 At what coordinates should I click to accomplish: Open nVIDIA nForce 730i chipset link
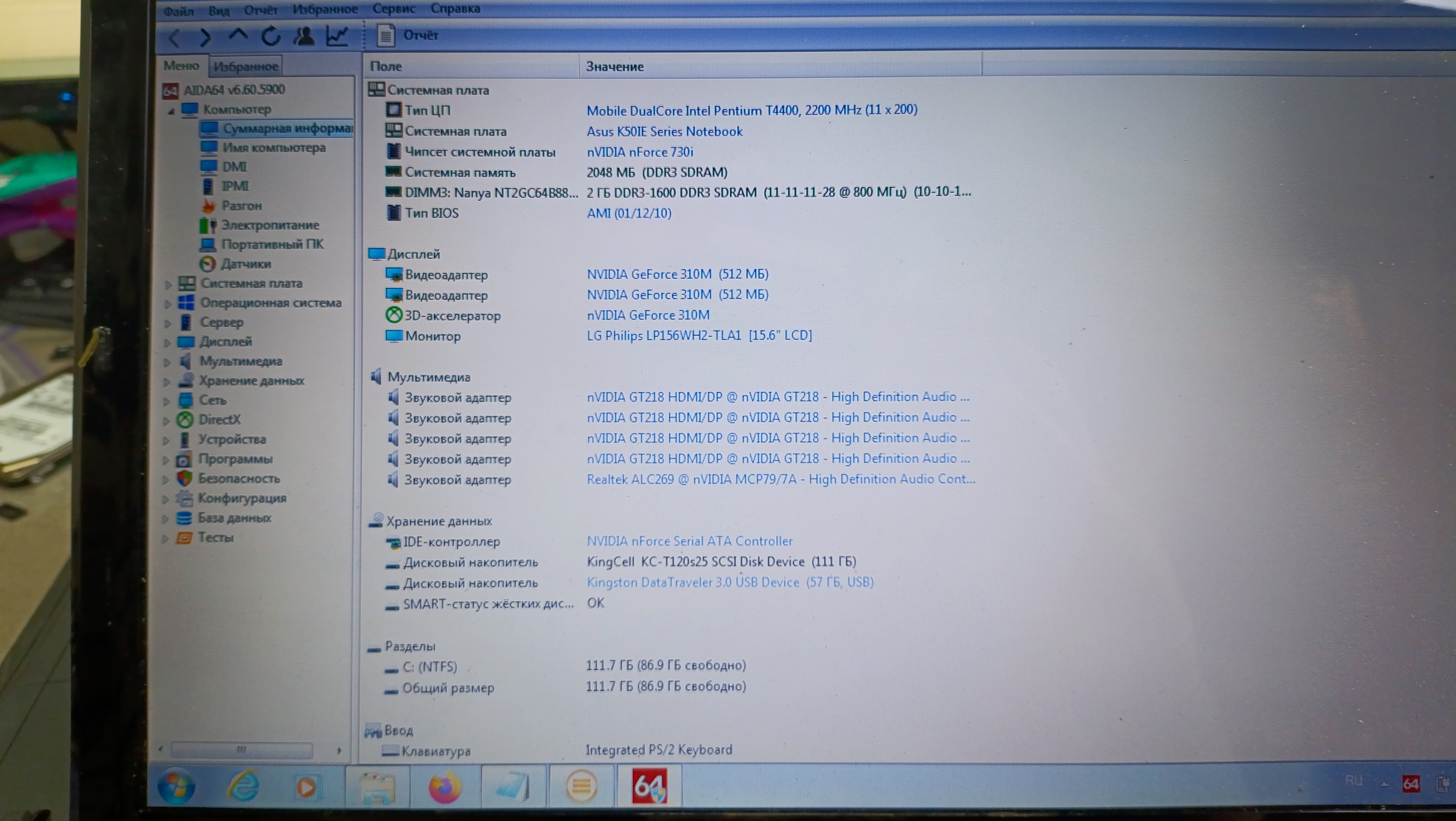(640, 152)
